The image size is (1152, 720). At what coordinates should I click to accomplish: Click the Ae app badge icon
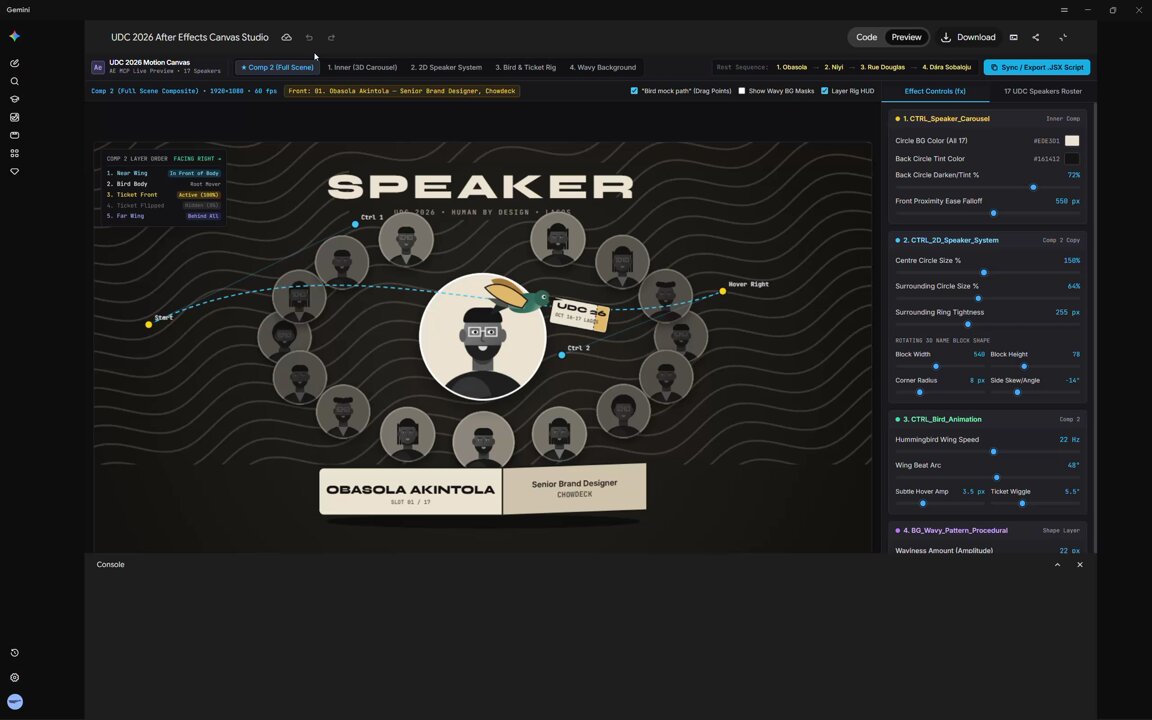click(98, 67)
